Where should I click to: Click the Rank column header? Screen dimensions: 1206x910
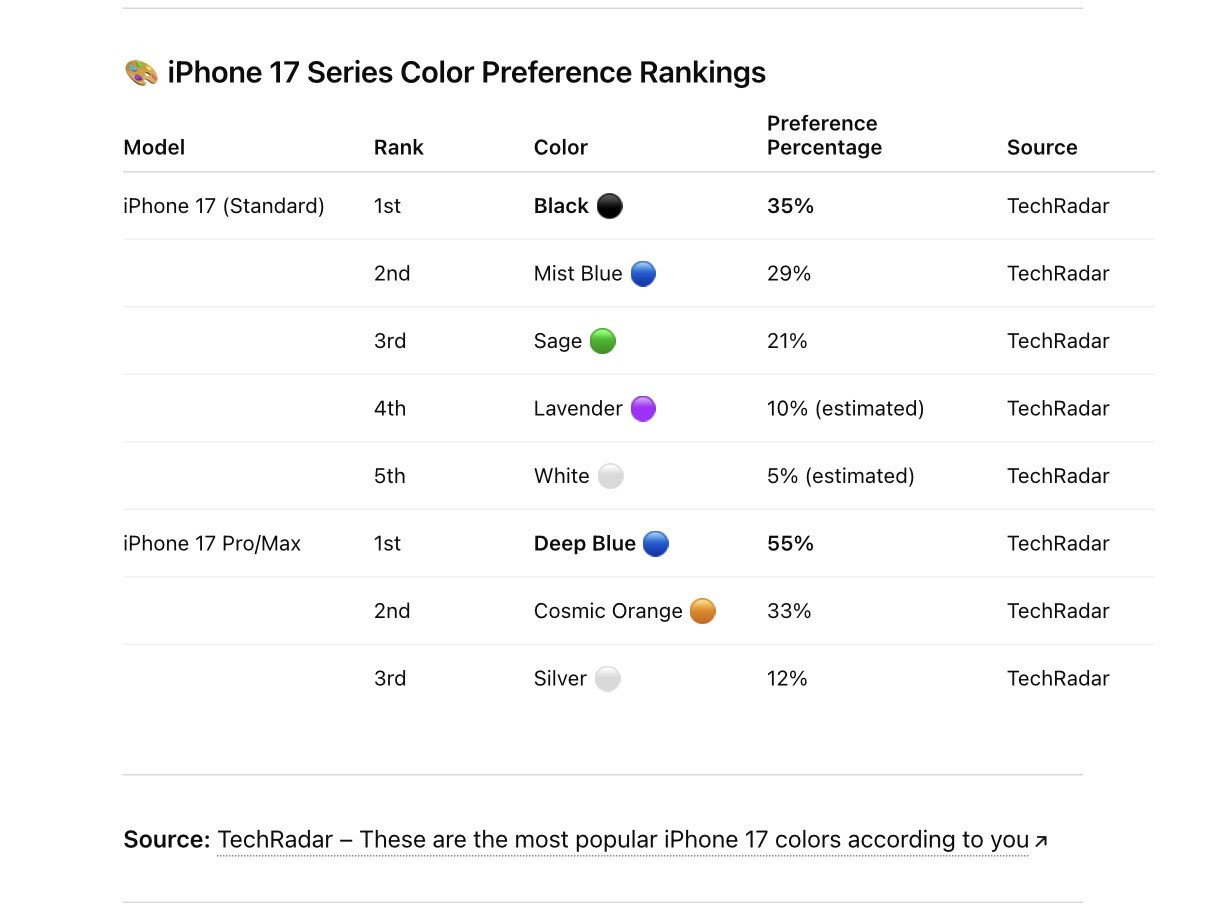point(399,148)
